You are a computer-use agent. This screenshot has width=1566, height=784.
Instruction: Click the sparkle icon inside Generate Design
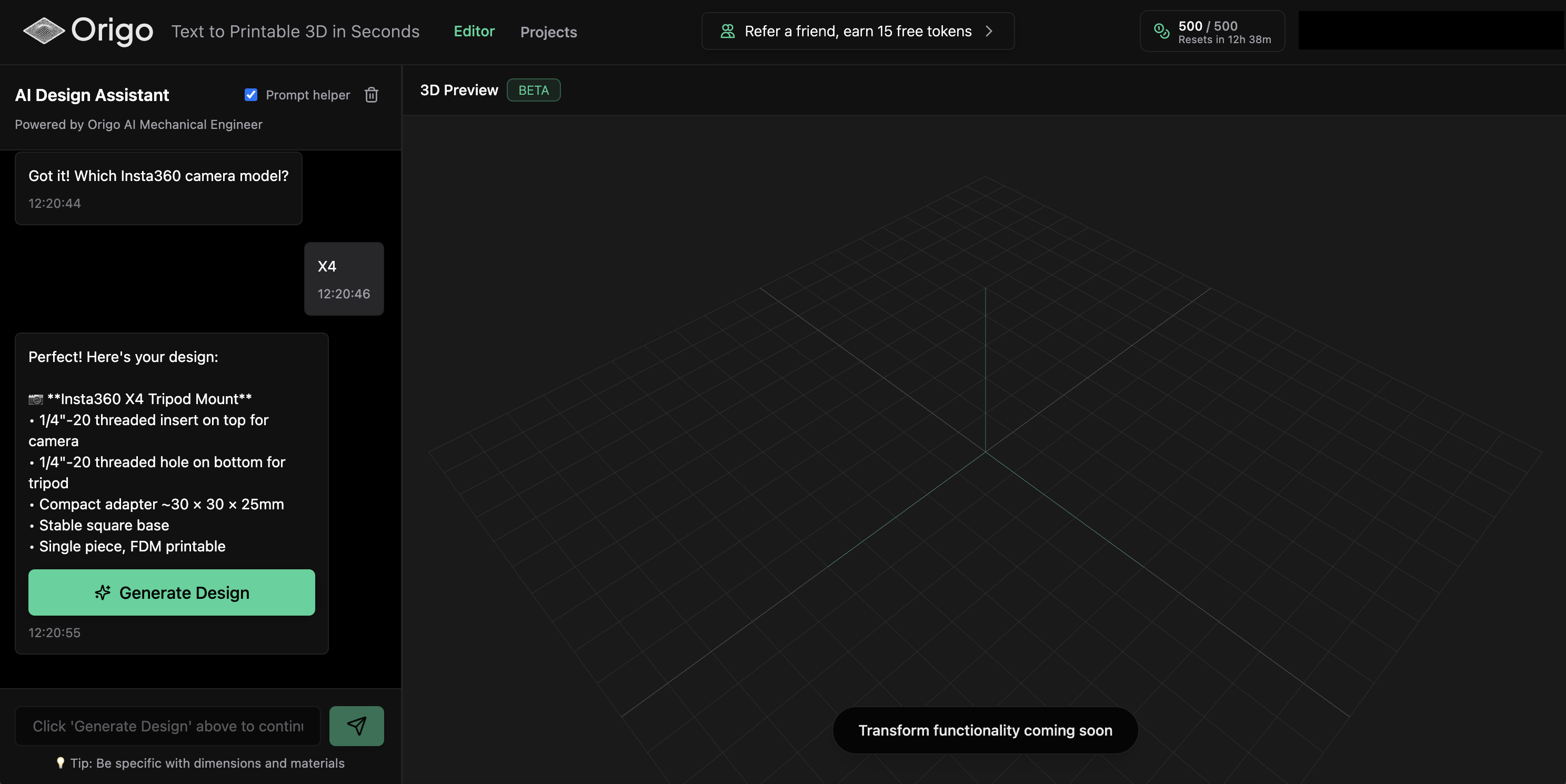coord(102,593)
